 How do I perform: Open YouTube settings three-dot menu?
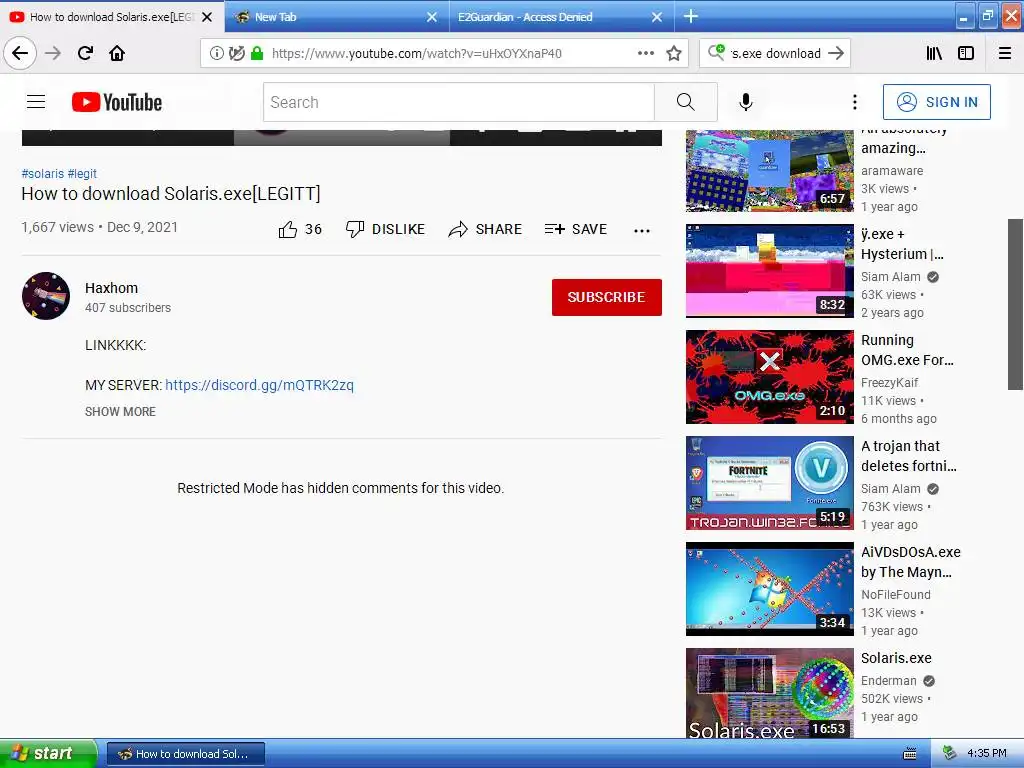854,102
